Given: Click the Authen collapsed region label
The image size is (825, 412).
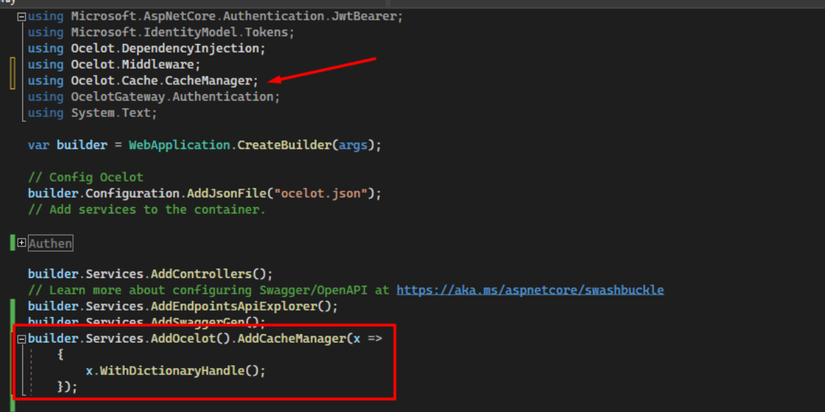Looking at the screenshot, I should point(51,244).
